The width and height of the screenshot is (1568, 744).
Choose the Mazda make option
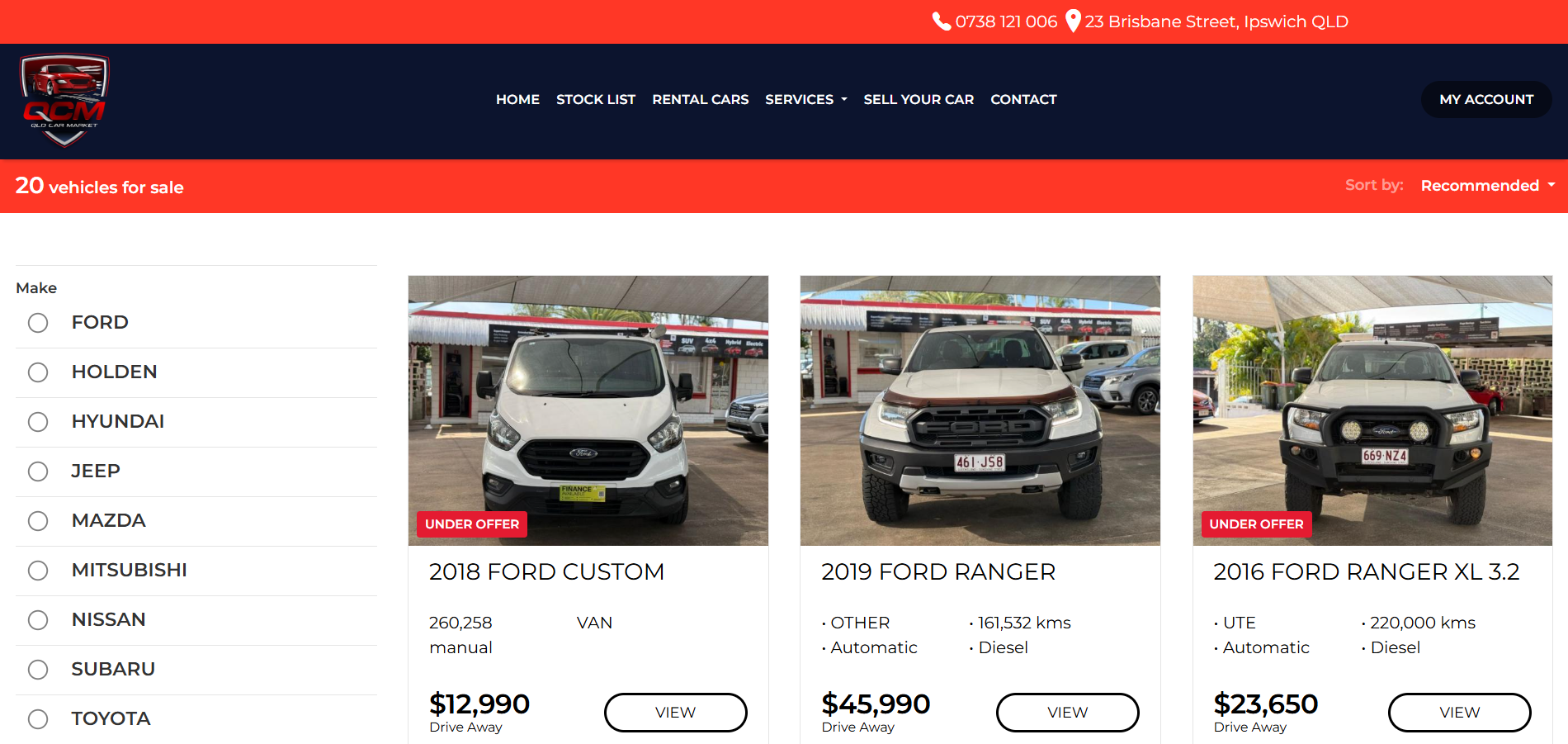38,521
